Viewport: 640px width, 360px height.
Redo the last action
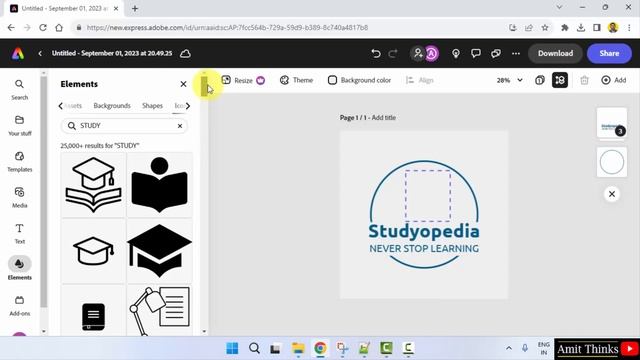[393, 53]
